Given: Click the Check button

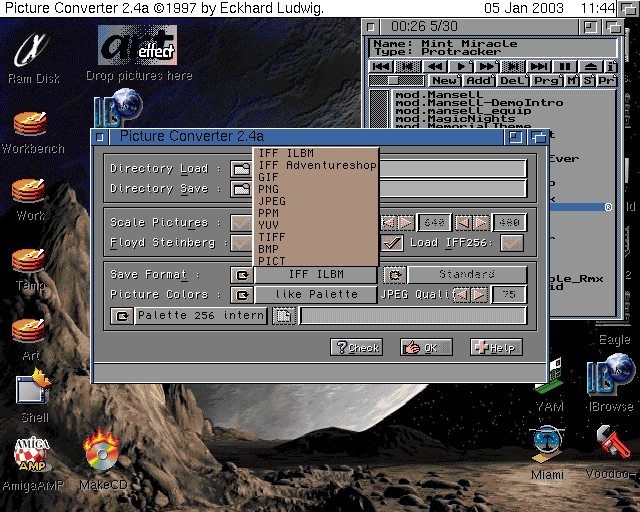Looking at the screenshot, I should pyautogui.click(x=356, y=347).
